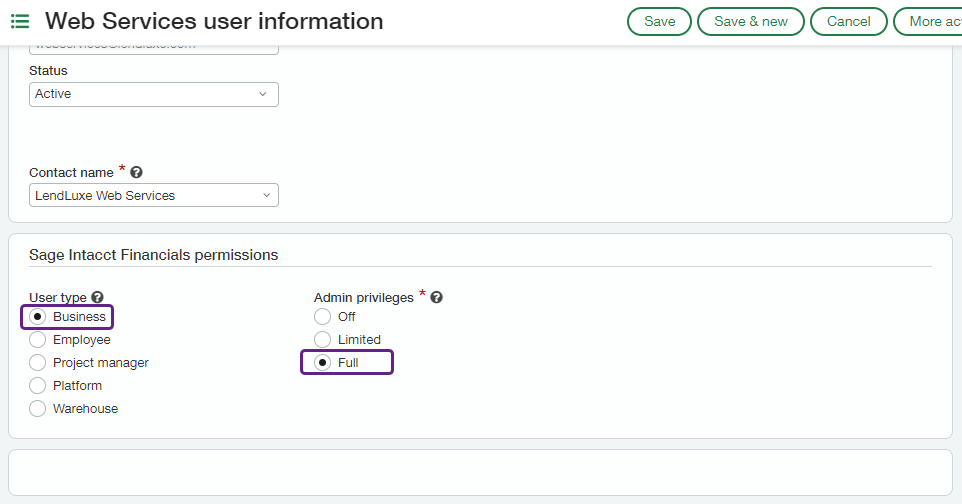
Task: Click help icon next to Contact name
Action: pyautogui.click(x=136, y=173)
